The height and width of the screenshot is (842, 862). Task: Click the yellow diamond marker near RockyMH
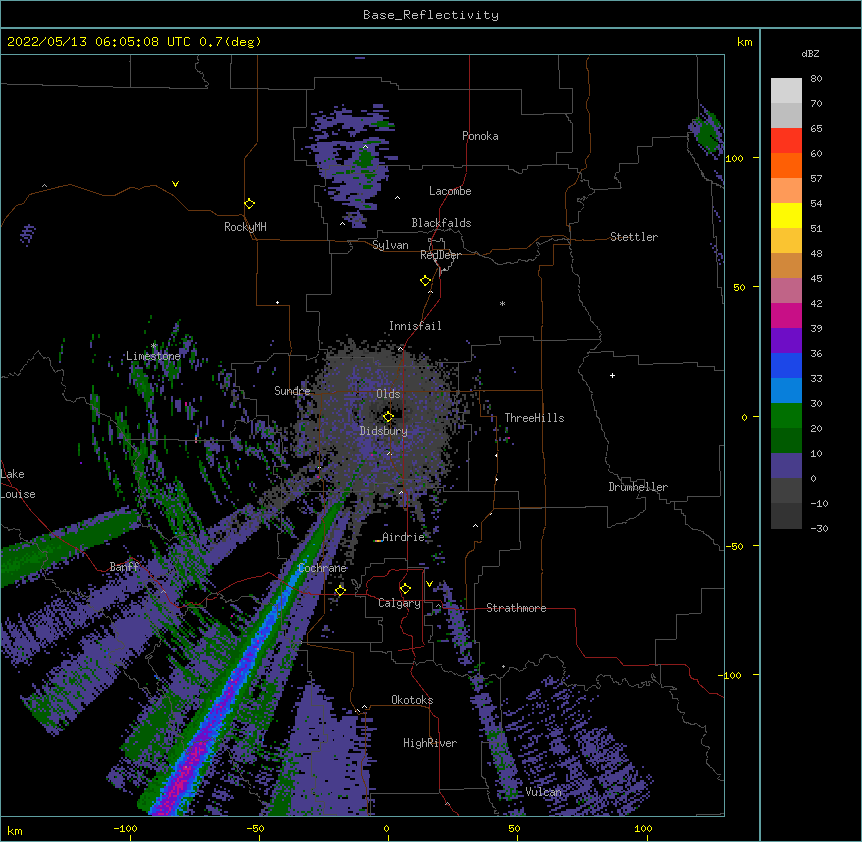coord(249,204)
